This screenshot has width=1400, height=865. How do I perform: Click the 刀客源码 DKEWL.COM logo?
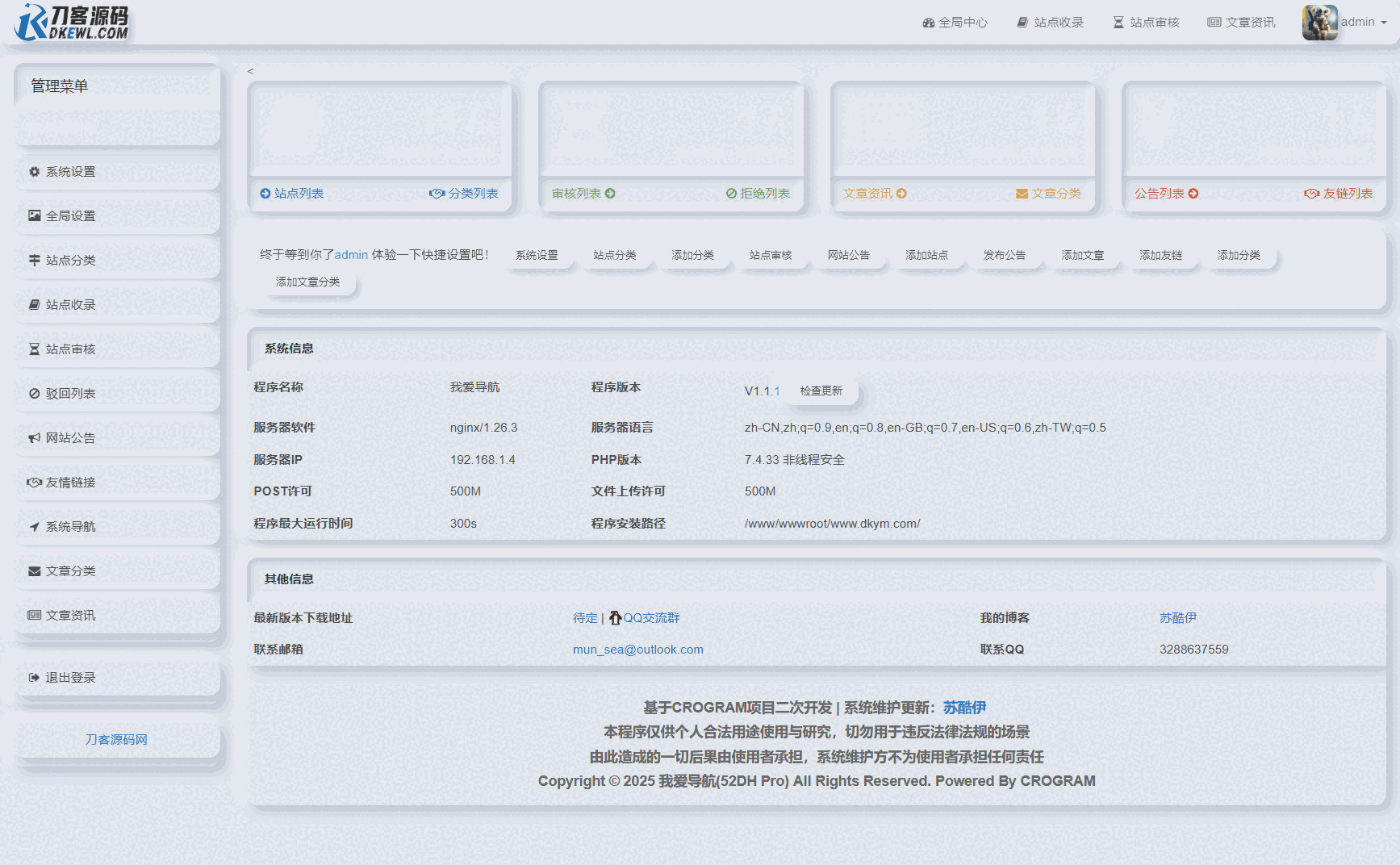72,22
